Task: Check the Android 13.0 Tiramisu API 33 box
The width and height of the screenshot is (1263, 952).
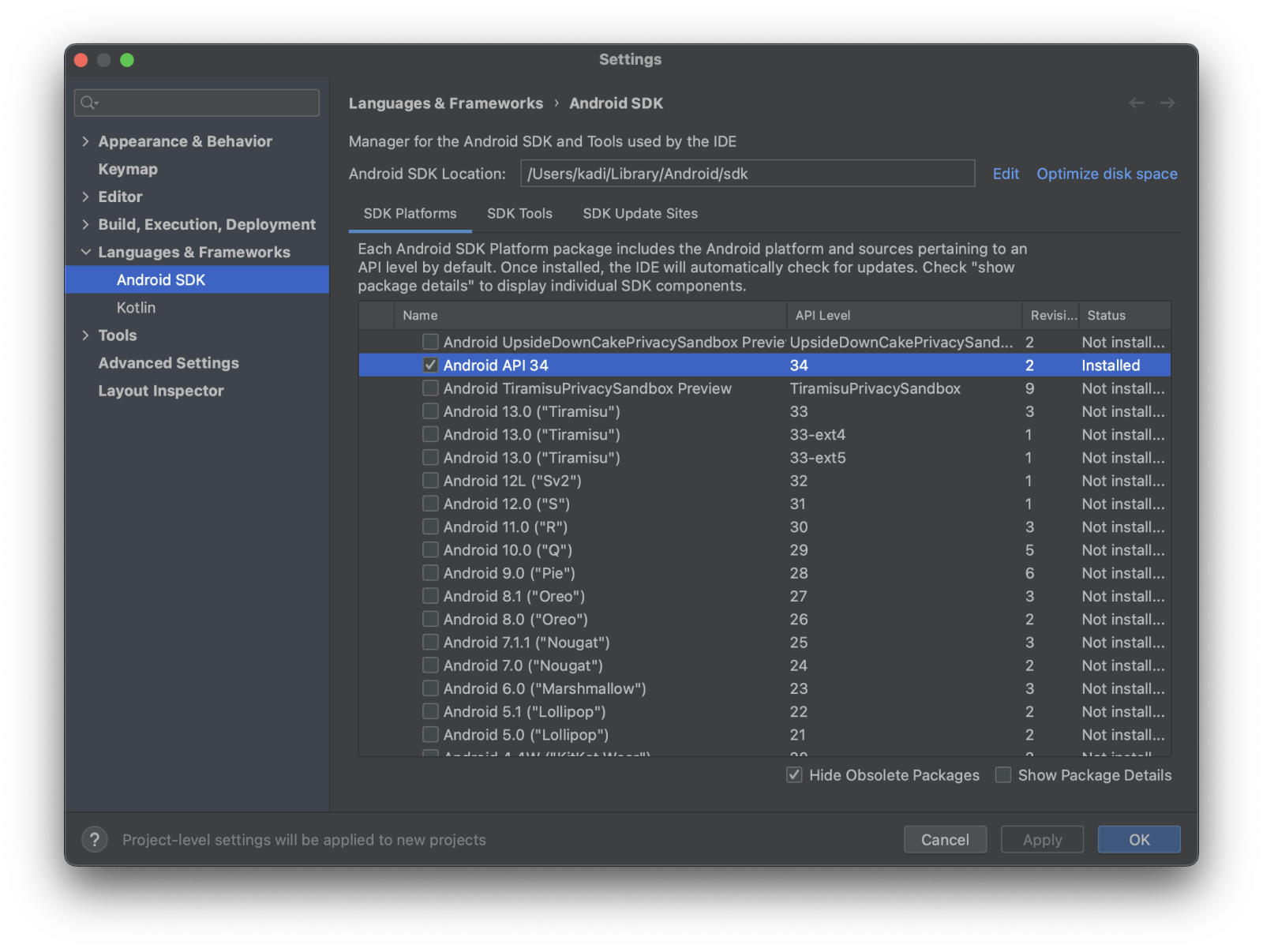Action: coord(430,411)
